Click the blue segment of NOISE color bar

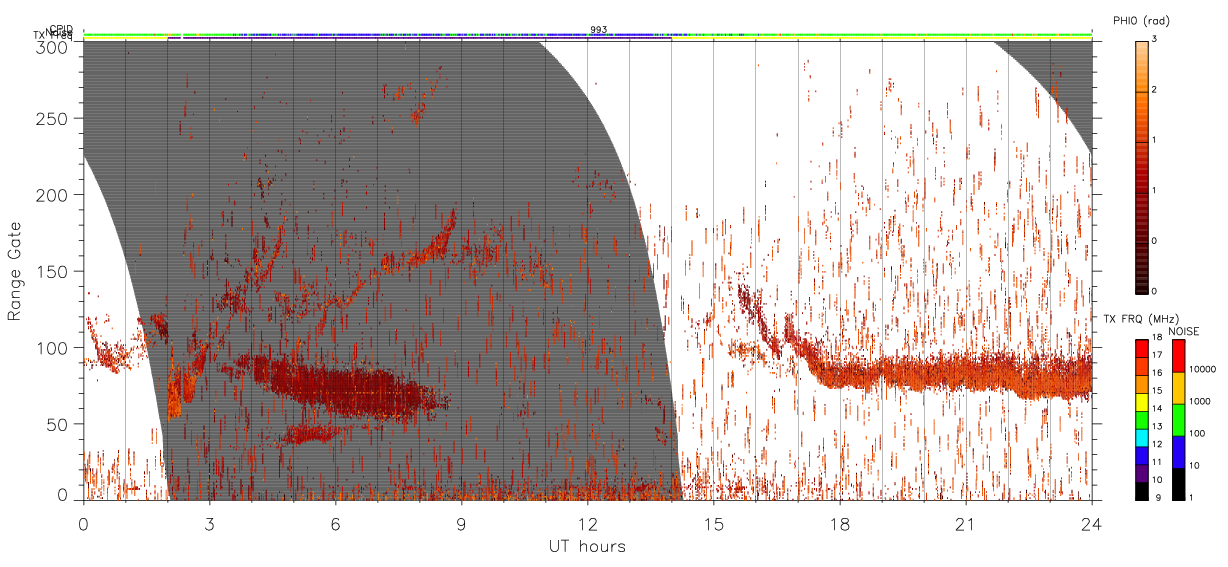[x=1178, y=452]
